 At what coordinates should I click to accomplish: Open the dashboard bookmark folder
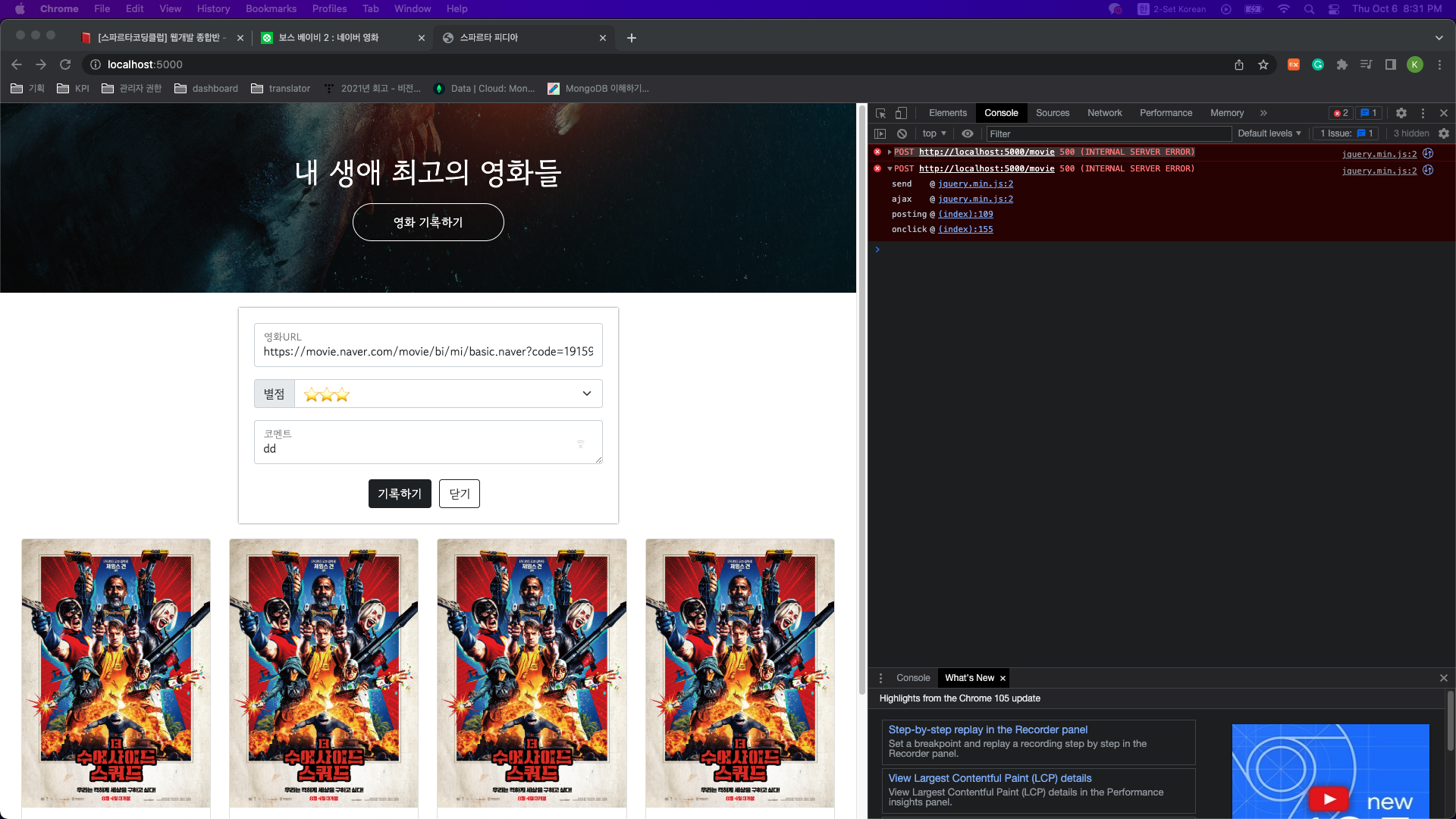[206, 89]
